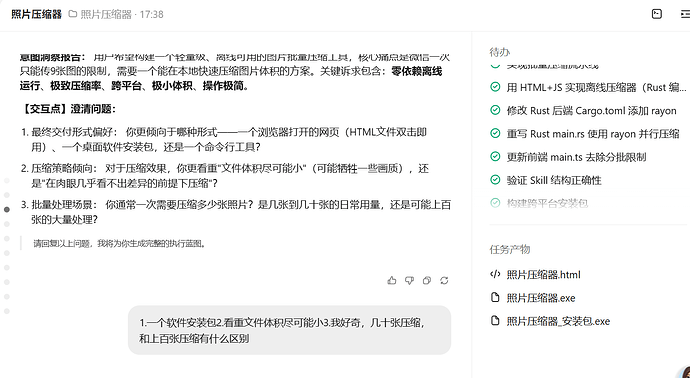Click the thumbs-down icon under the report
690x378 pixels.
coord(409,280)
